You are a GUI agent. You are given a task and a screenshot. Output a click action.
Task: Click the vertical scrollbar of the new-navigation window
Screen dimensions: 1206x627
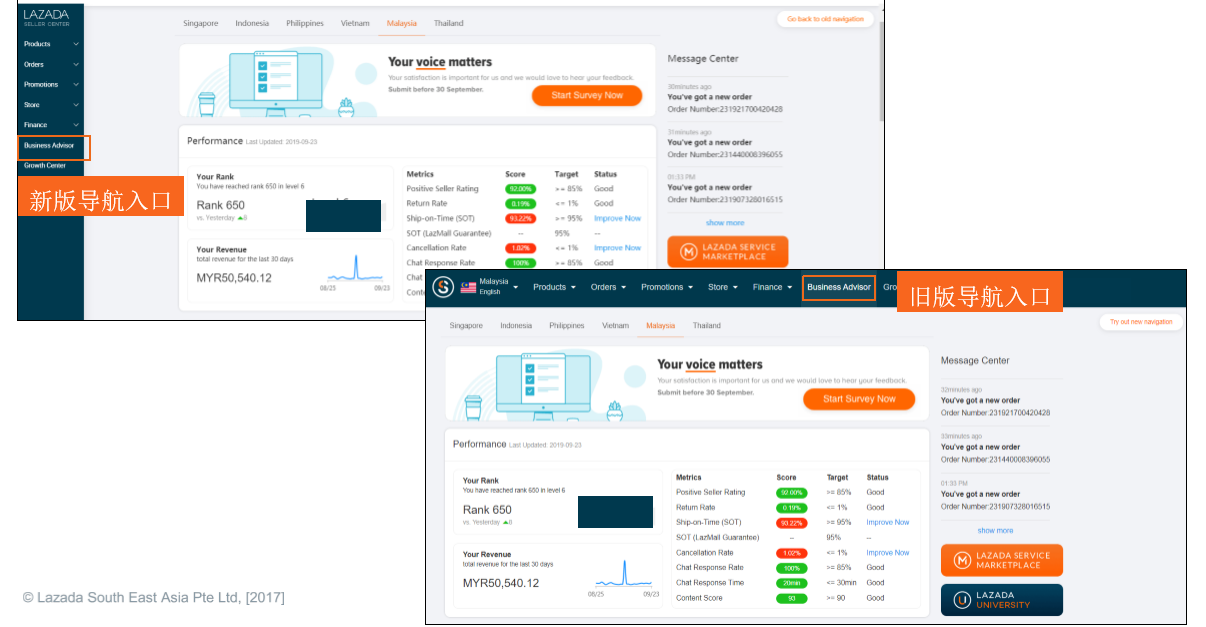click(x=880, y=70)
